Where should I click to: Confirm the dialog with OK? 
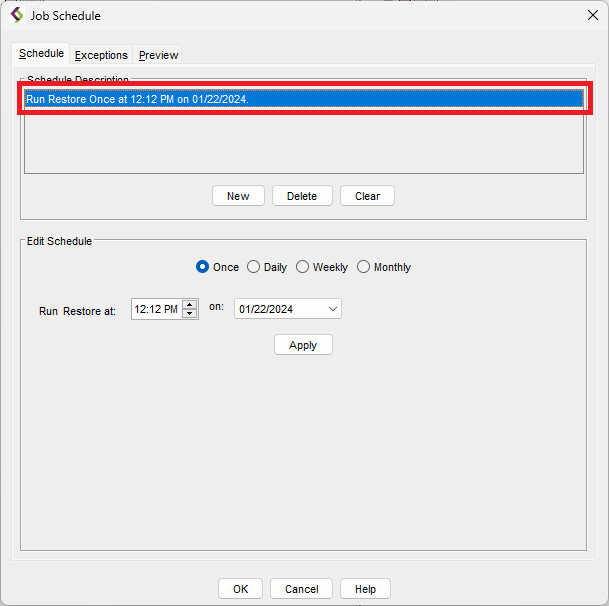point(240,589)
